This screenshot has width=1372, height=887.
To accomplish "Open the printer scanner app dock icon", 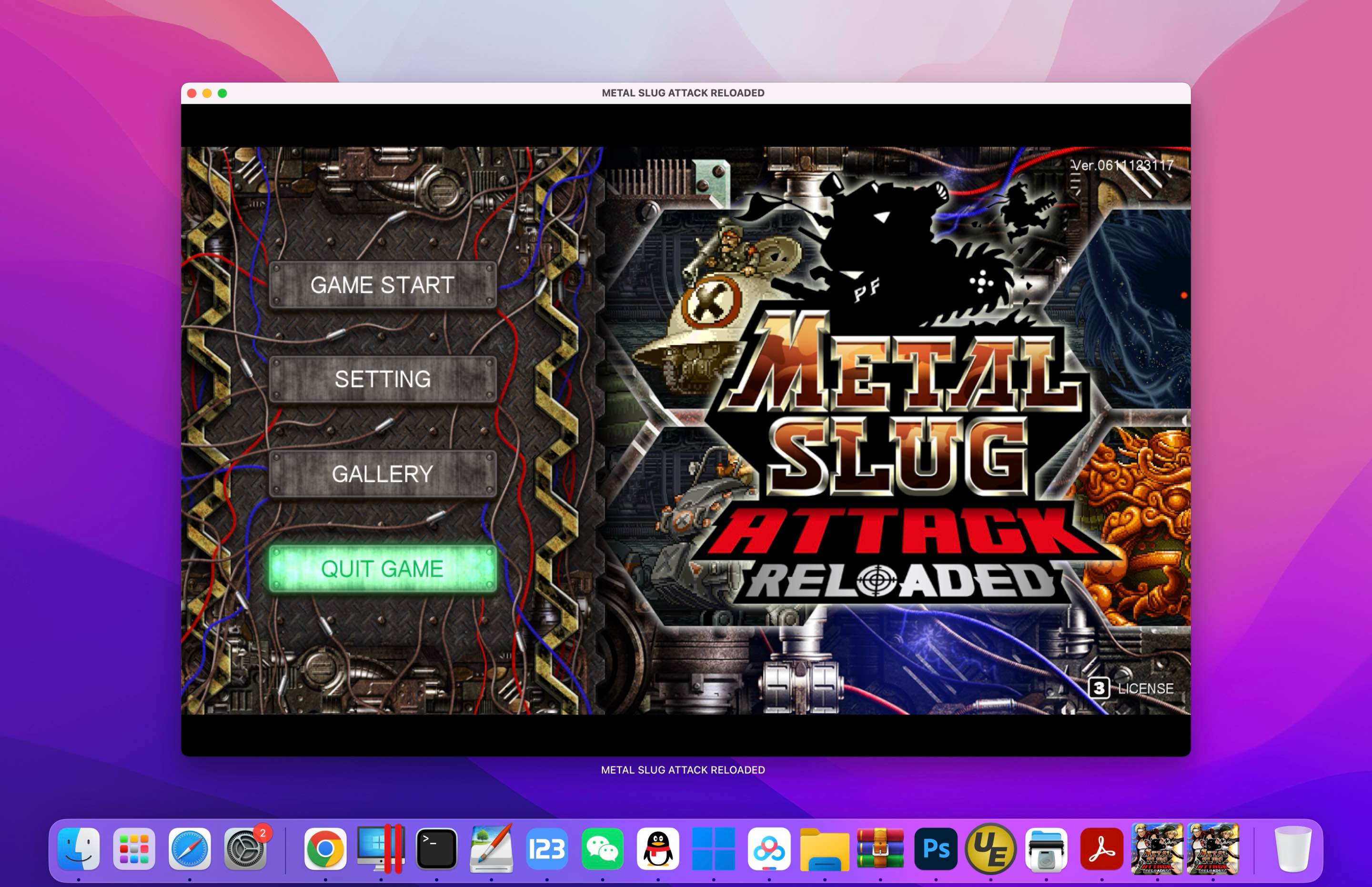I will tap(1047, 849).
